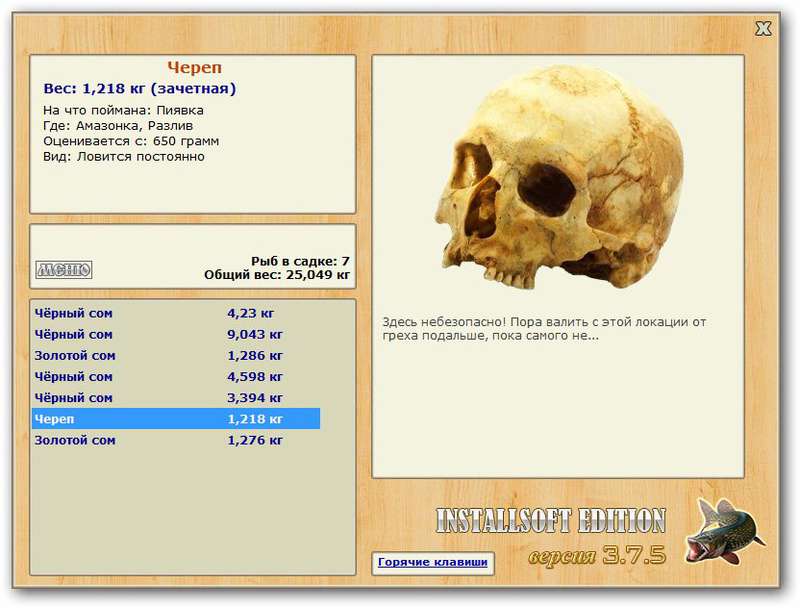The height and width of the screenshot is (608, 800).
Task: Select the highlighted Череп row
Action: (x=176, y=419)
